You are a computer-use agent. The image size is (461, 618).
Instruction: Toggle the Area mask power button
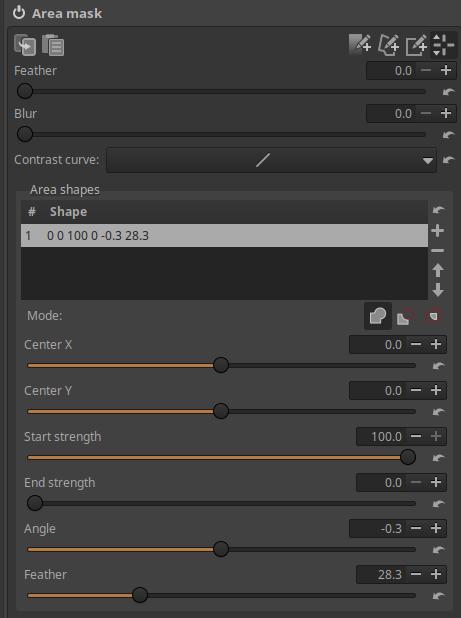[x=19, y=13]
